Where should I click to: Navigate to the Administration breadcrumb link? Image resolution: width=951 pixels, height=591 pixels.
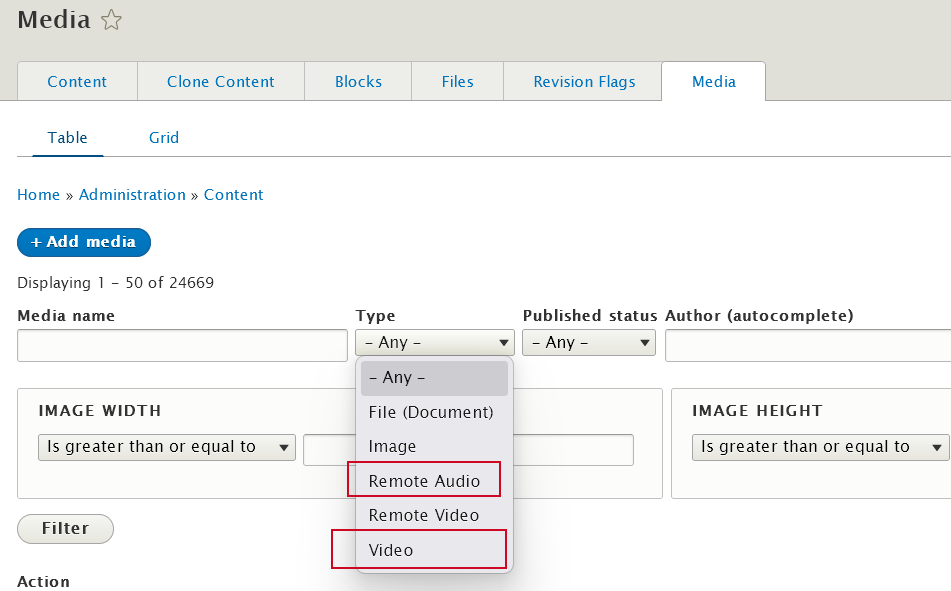point(132,194)
